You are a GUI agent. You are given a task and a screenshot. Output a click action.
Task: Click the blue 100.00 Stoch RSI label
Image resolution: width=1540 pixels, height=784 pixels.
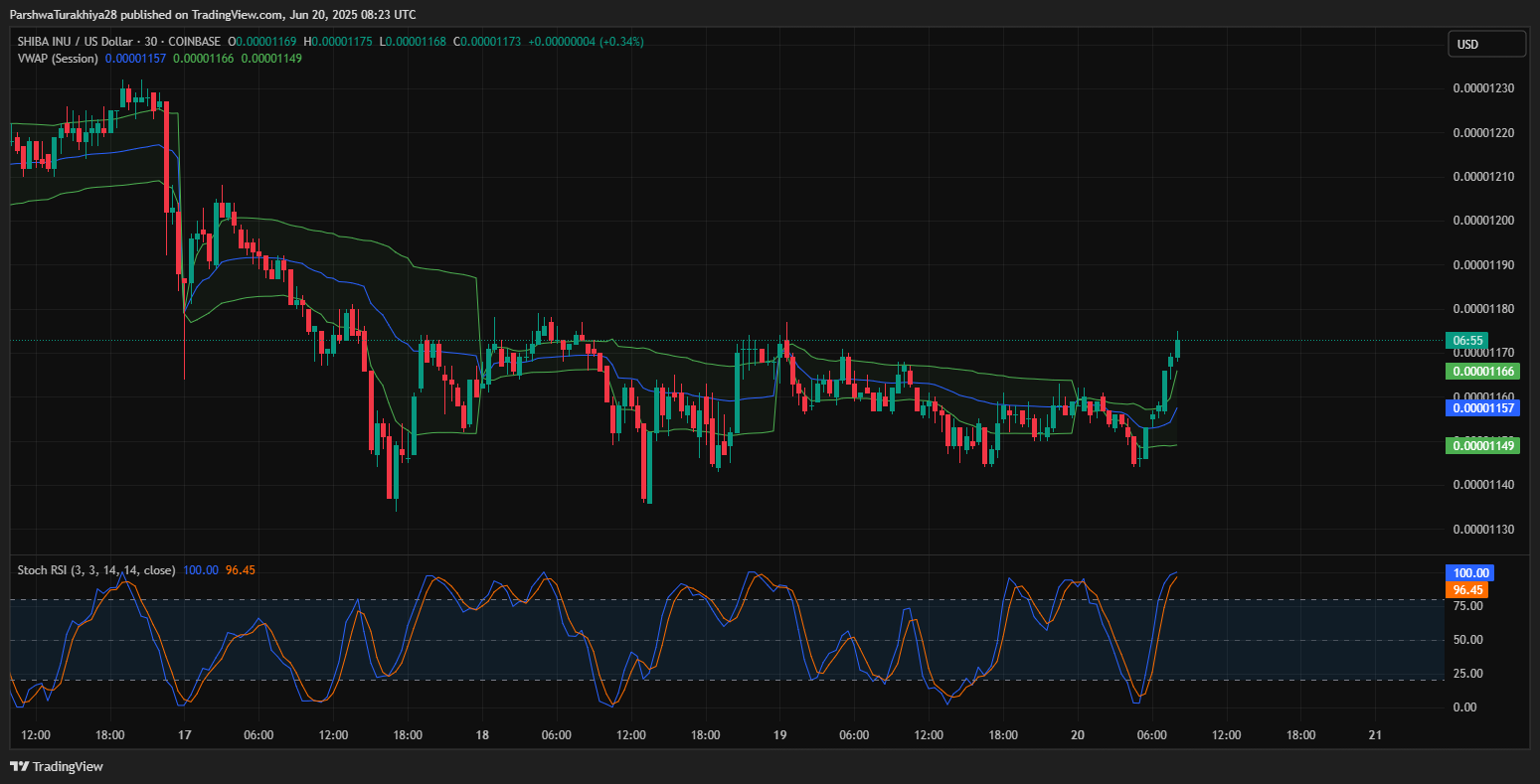[x=1468, y=573]
